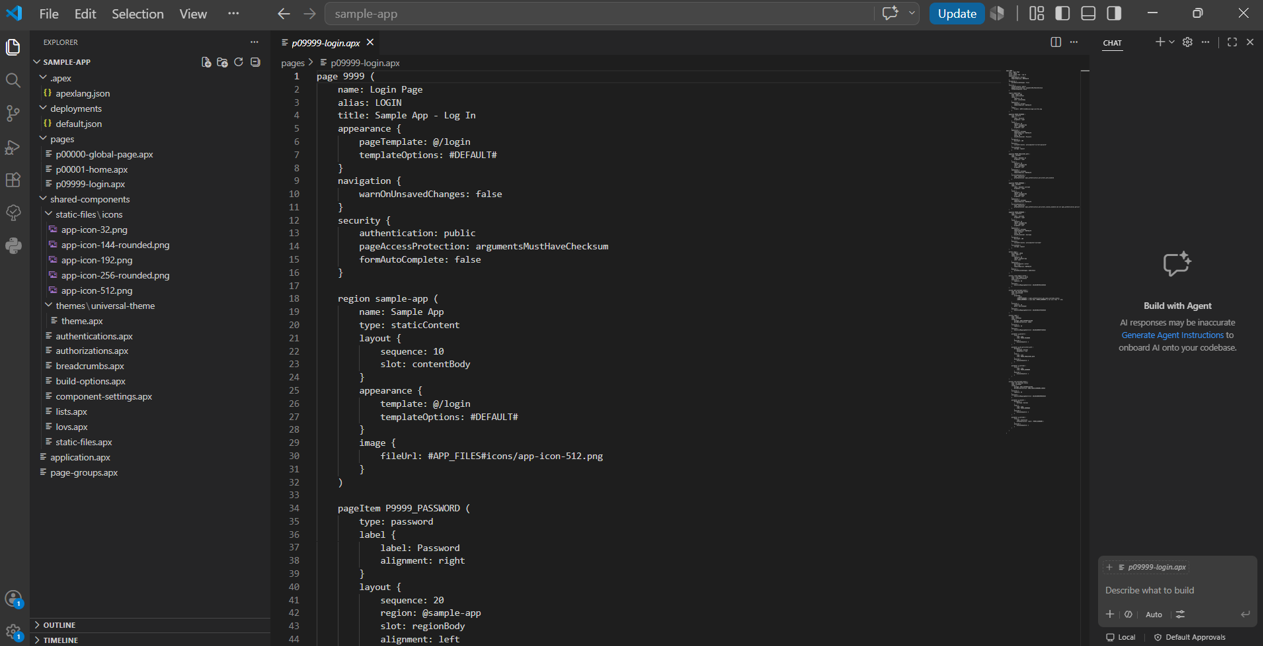Go forward with the right arrow
The image size is (1263, 646).
pos(310,14)
